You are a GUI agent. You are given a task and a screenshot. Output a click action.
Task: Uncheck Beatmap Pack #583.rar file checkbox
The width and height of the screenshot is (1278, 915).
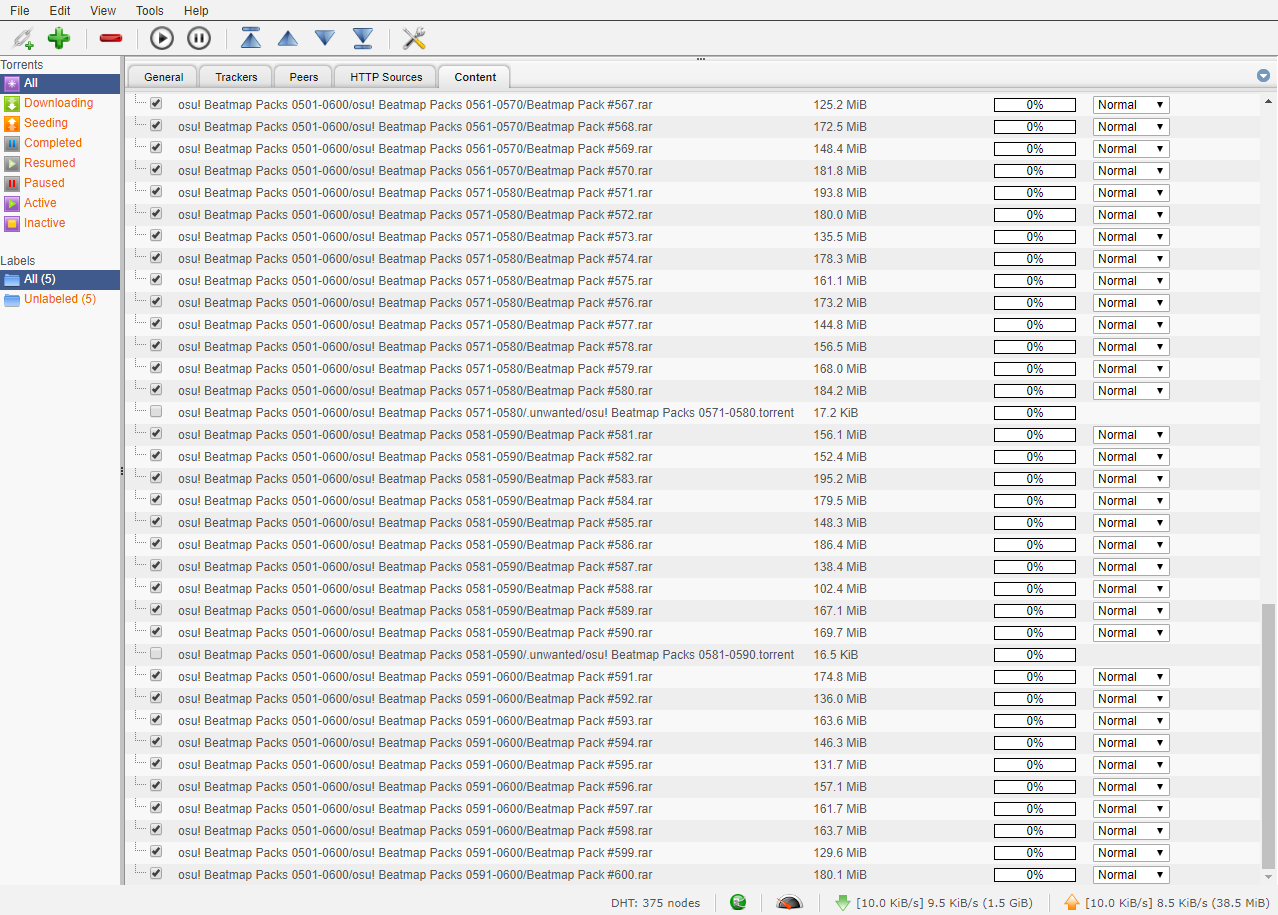tap(156, 477)
